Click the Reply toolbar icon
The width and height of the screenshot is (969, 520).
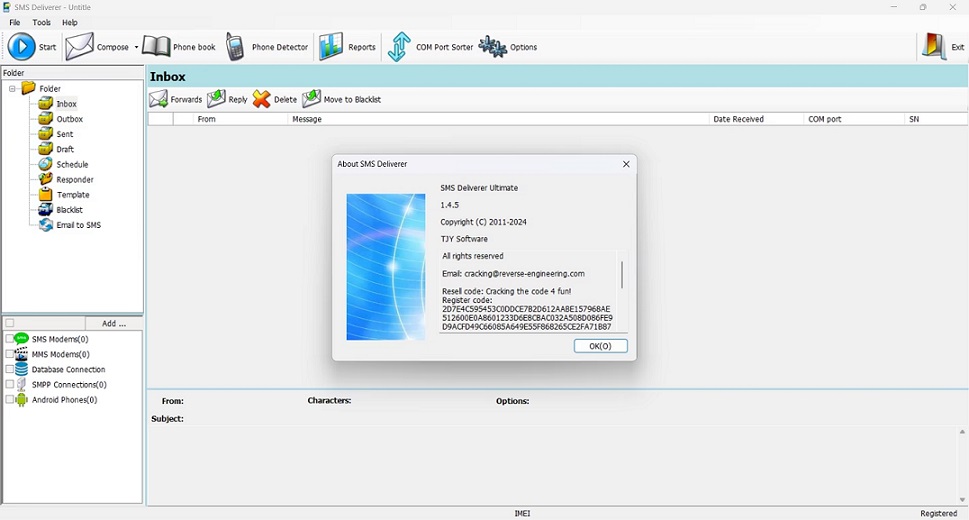click(x=216, y=99)
